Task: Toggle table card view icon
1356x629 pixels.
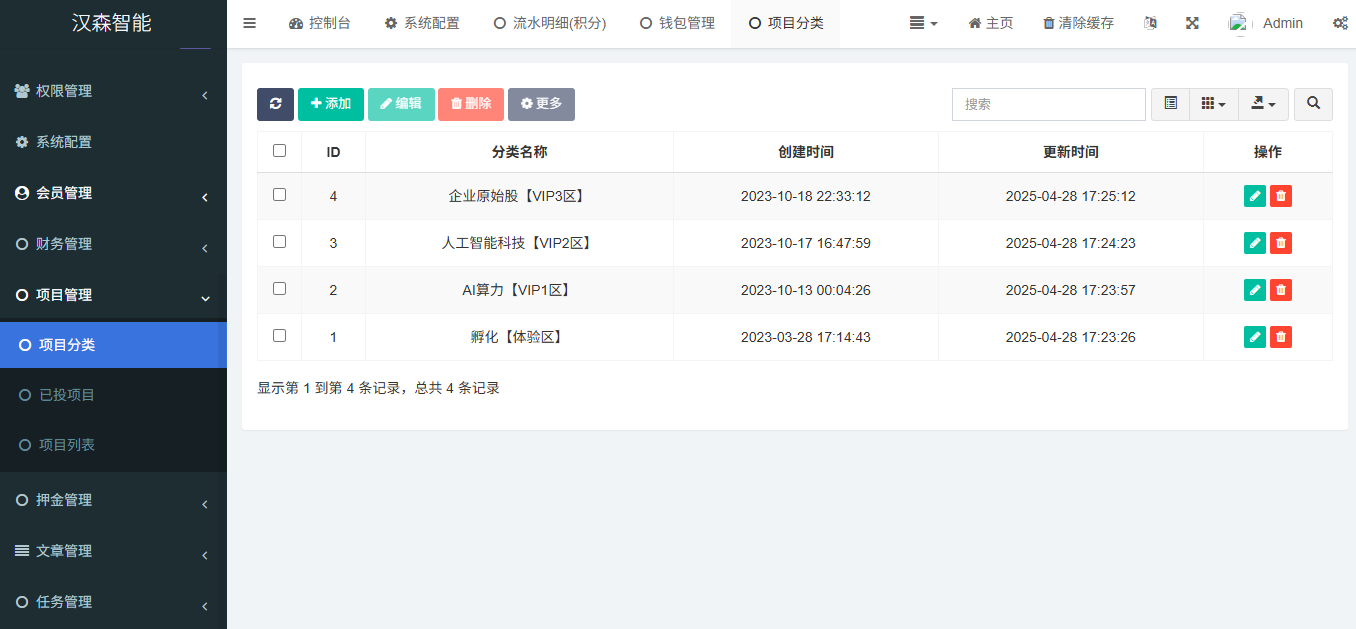Action: [x=1170, y=104]
